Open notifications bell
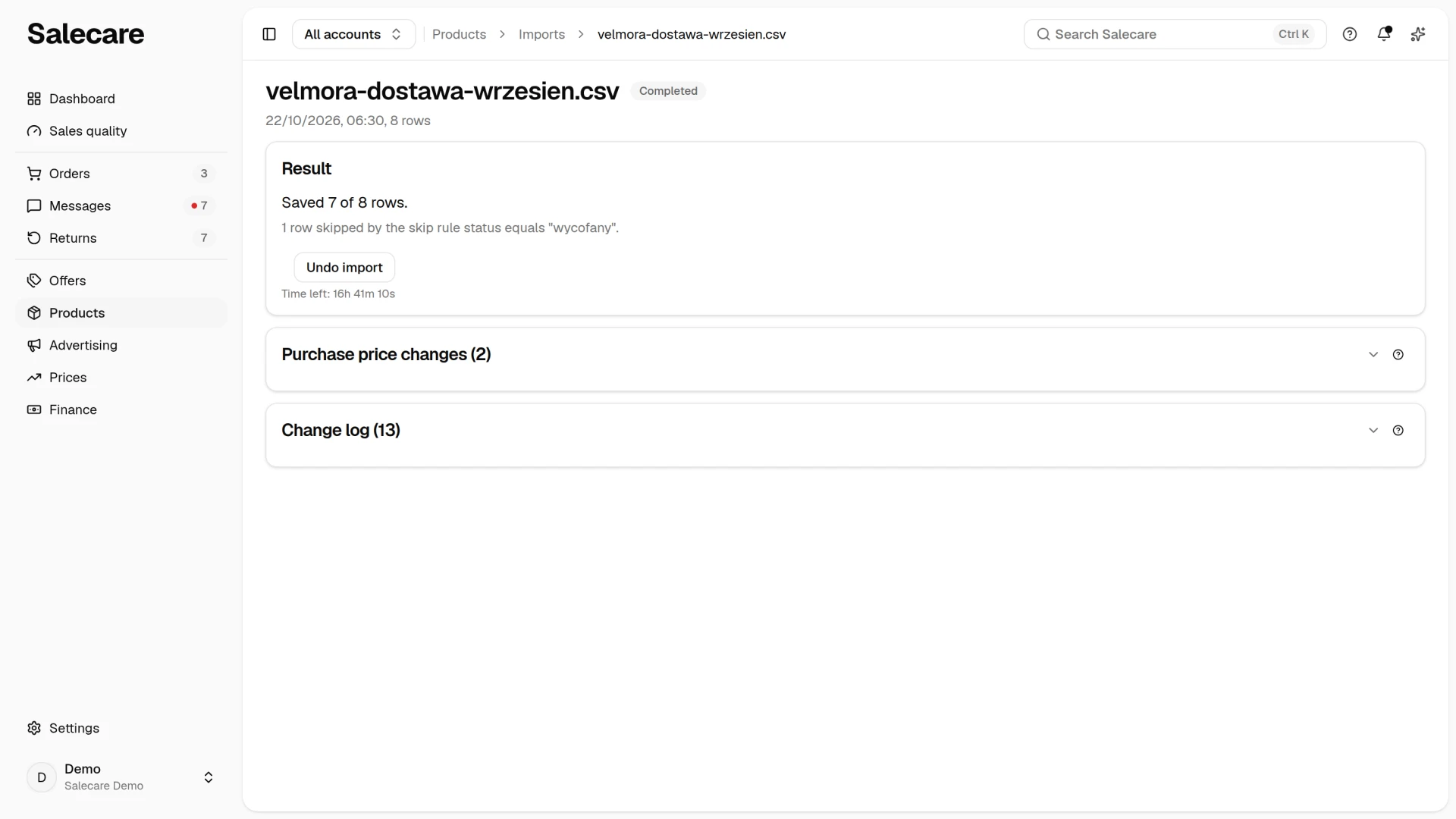1456x819 pixels. pyautogui.click(x=1384, y=34)
